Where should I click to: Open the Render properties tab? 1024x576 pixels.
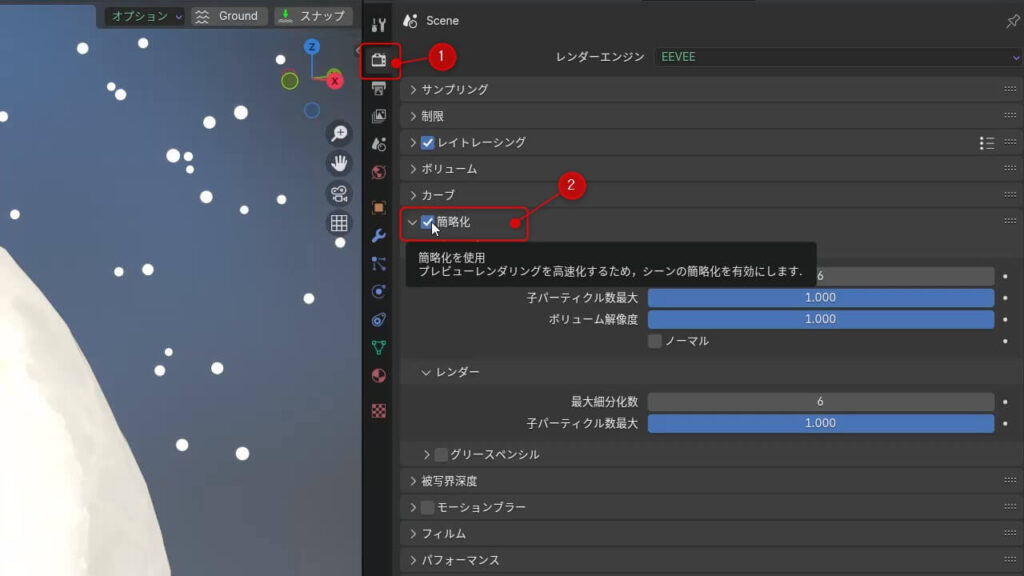point(379,60)
